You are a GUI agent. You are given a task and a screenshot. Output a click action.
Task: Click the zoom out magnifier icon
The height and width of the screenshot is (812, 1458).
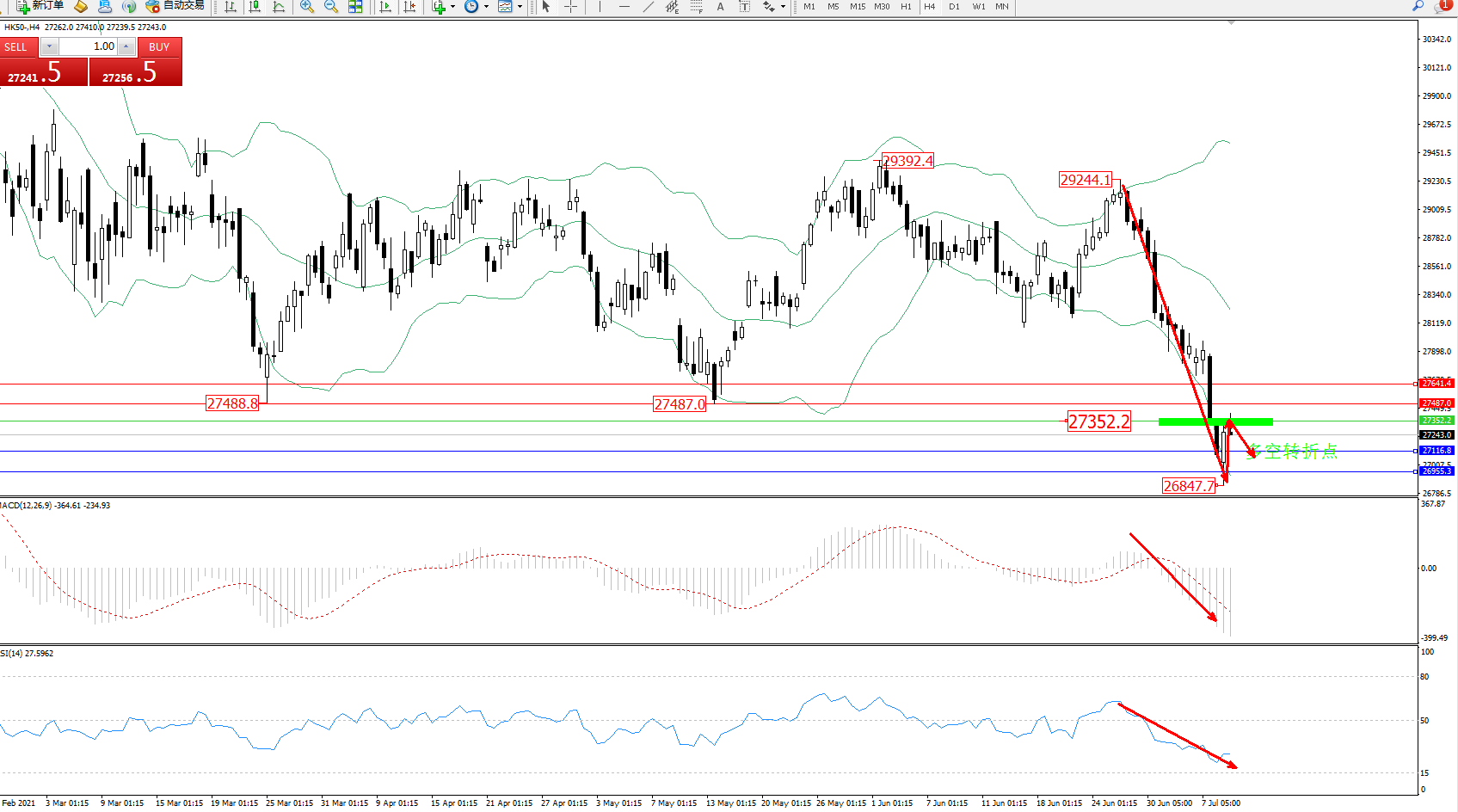click(330, 7)
